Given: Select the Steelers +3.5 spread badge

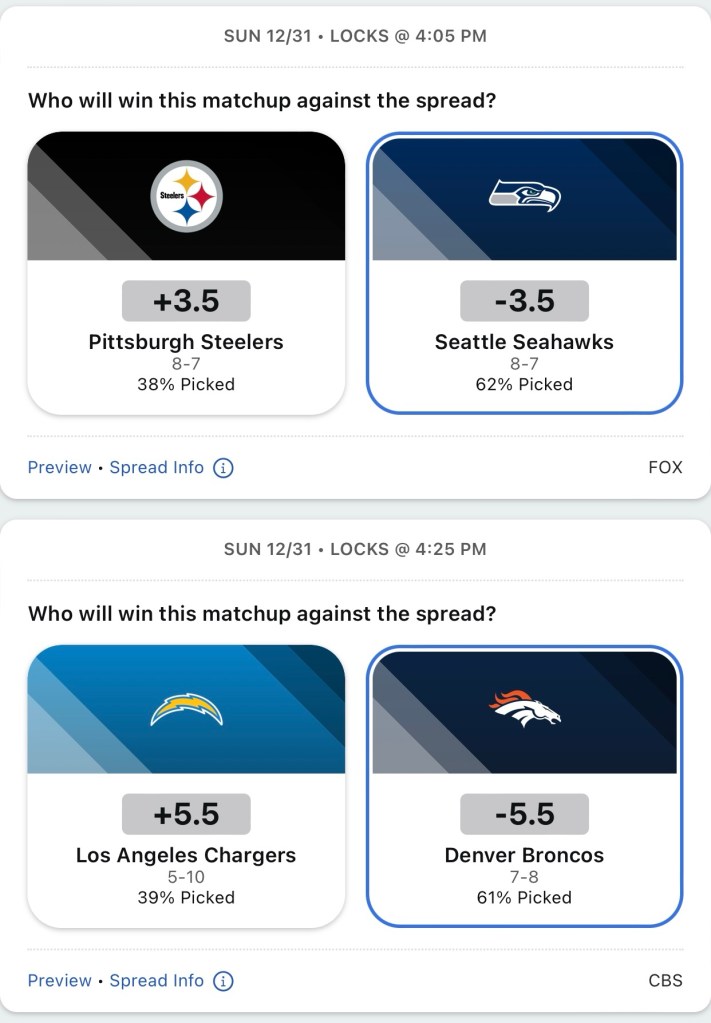Looking at the screenshot, I should pyautogui.click(x=186, y=301).
